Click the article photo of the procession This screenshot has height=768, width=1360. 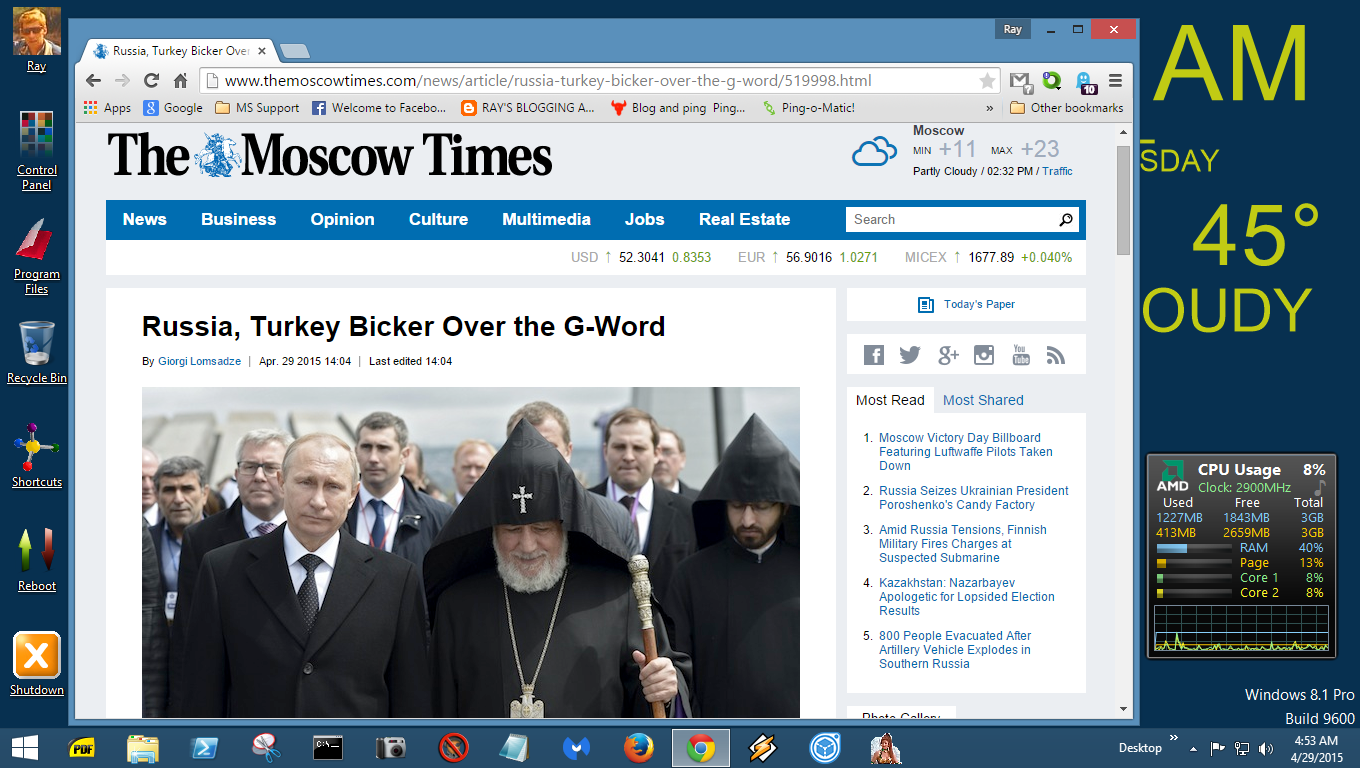(x=471, y=552)
